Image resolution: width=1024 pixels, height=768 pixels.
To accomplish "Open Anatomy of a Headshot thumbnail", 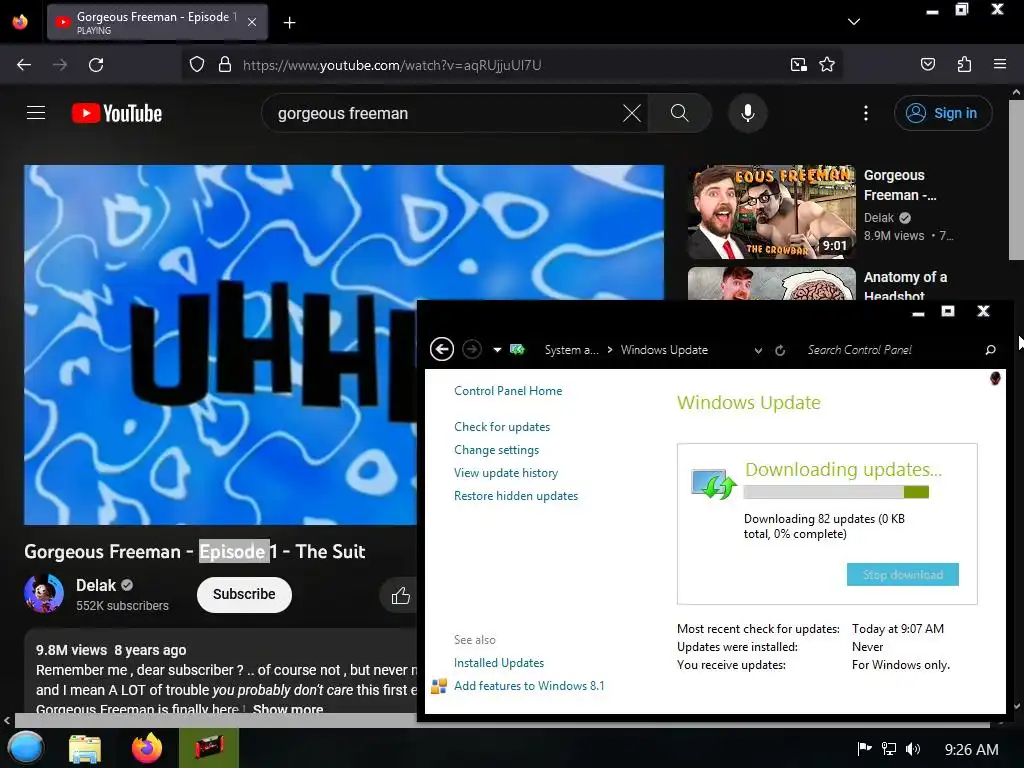I will pos(771,283).
